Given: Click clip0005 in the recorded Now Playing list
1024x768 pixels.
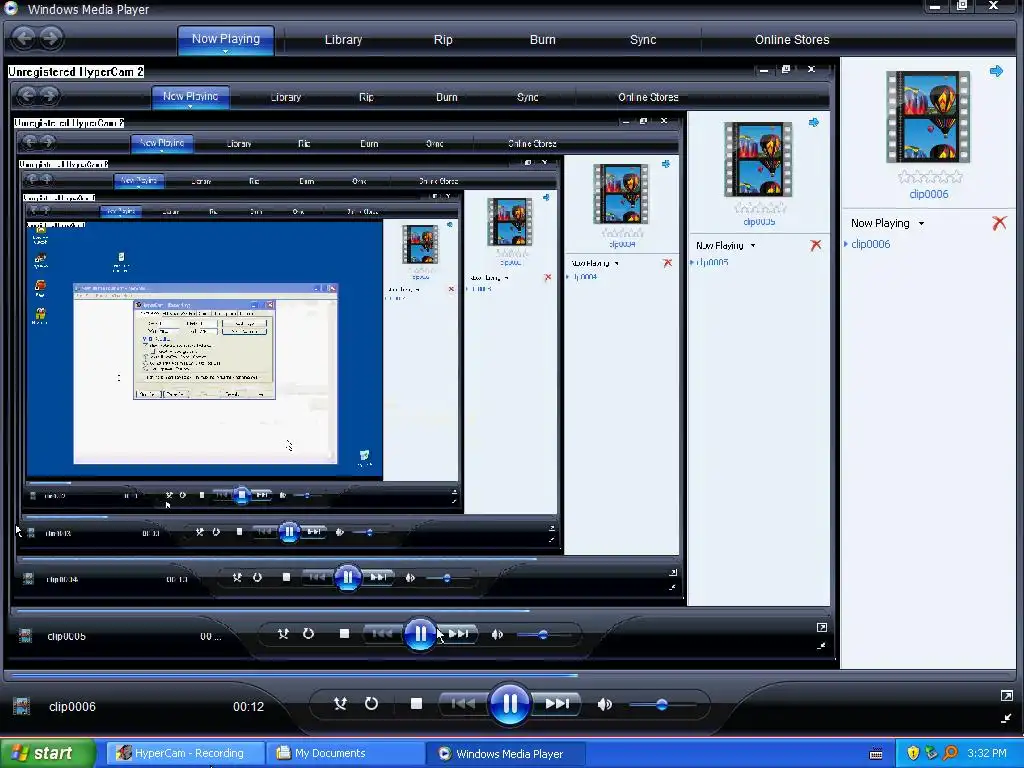Looking at the screenshot, I should [712, 263].
